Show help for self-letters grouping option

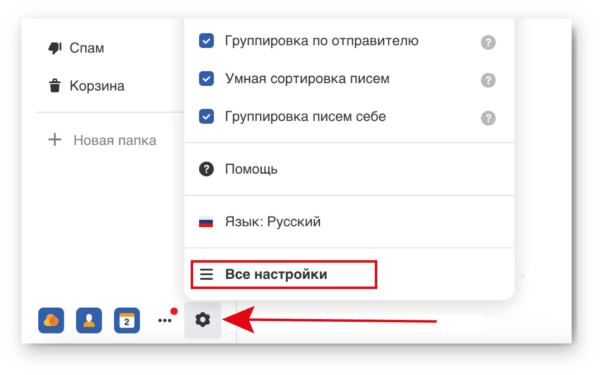click(x=488, y=118)
